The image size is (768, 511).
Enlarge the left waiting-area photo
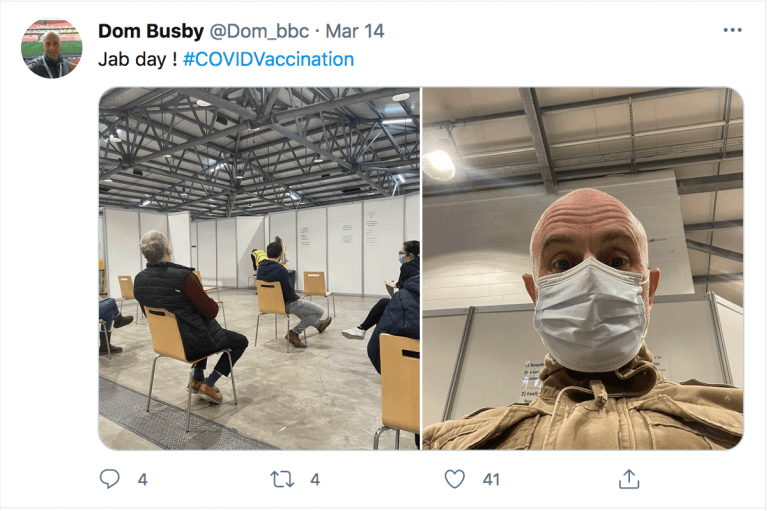(x=259, y=268)
